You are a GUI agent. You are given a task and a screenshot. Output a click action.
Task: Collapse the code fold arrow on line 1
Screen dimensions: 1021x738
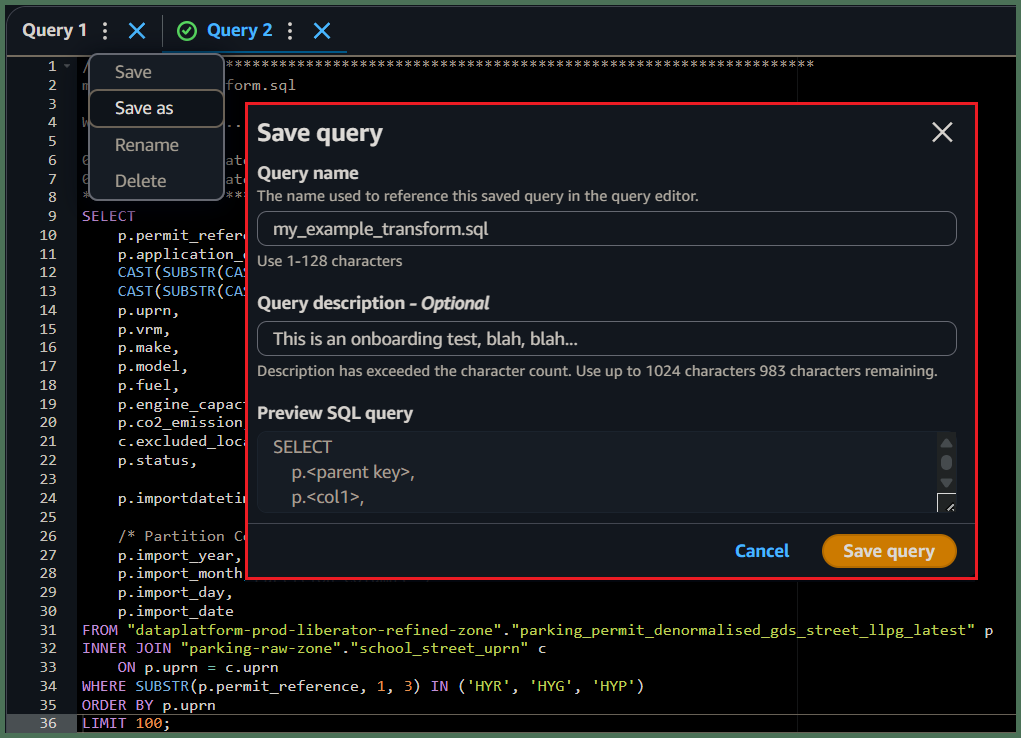[x=66, y=66]
